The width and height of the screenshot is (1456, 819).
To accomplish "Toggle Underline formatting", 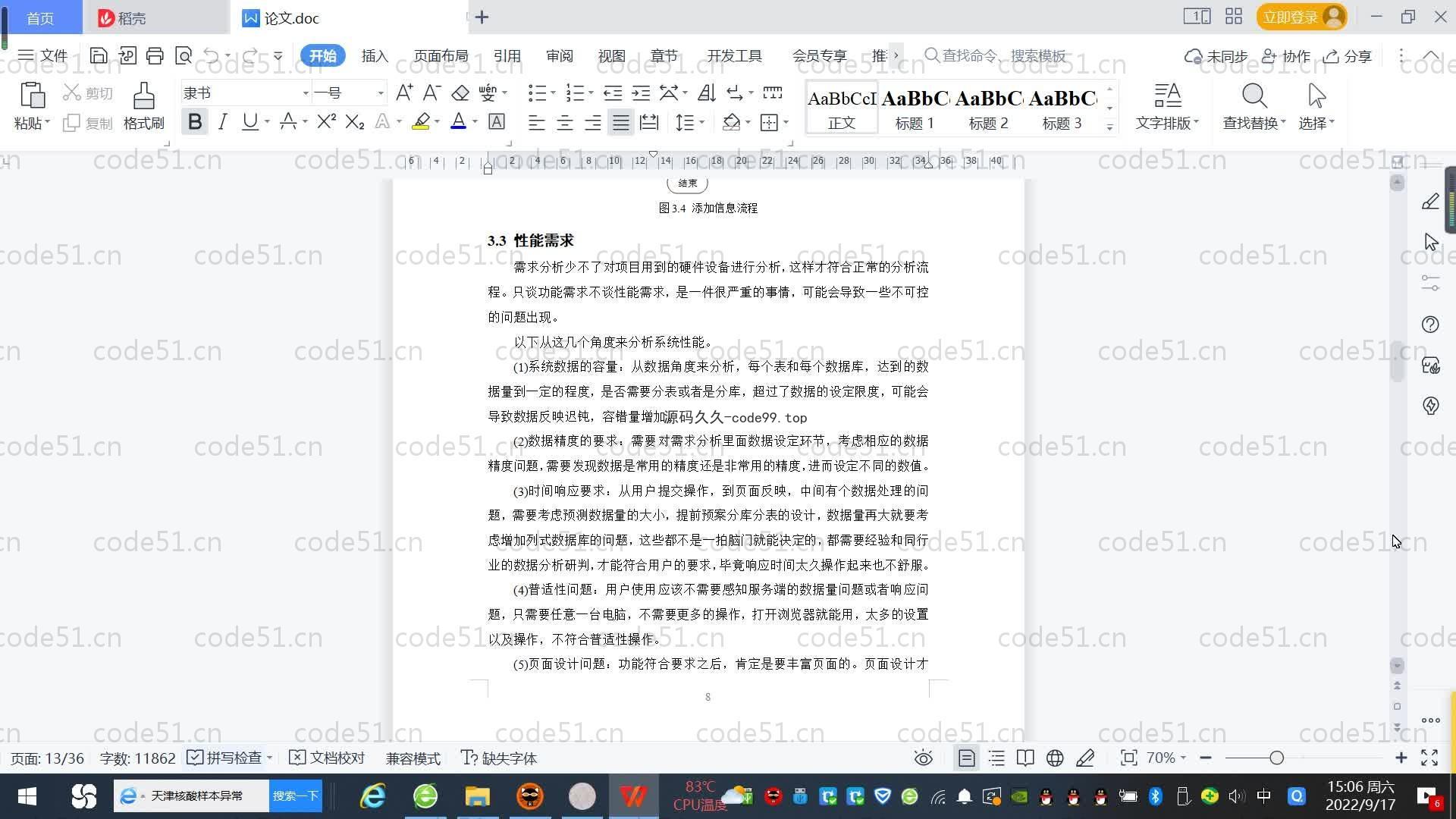I will (x=249, y=121).
